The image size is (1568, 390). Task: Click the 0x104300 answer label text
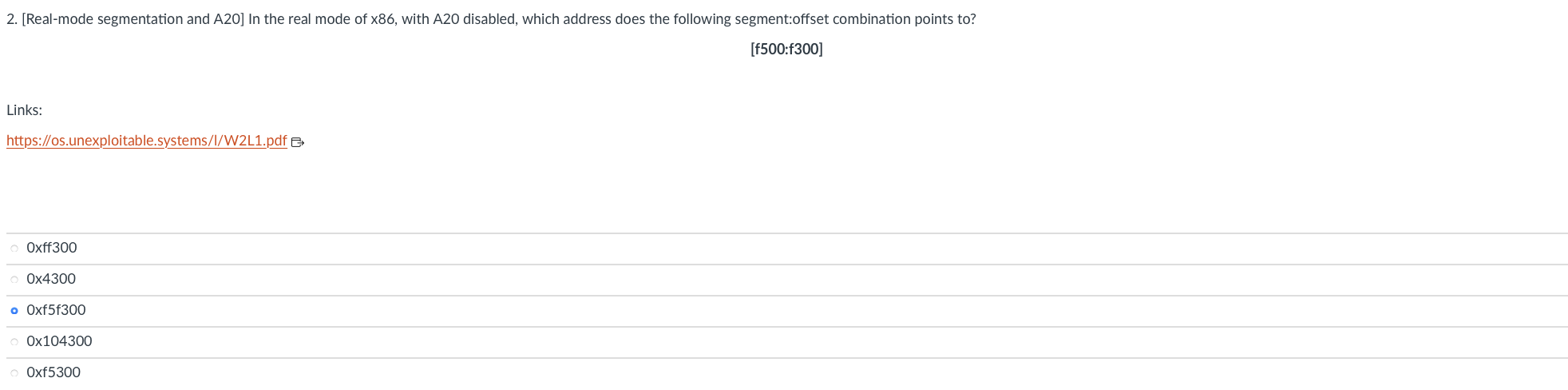click(x=59, y=341)
